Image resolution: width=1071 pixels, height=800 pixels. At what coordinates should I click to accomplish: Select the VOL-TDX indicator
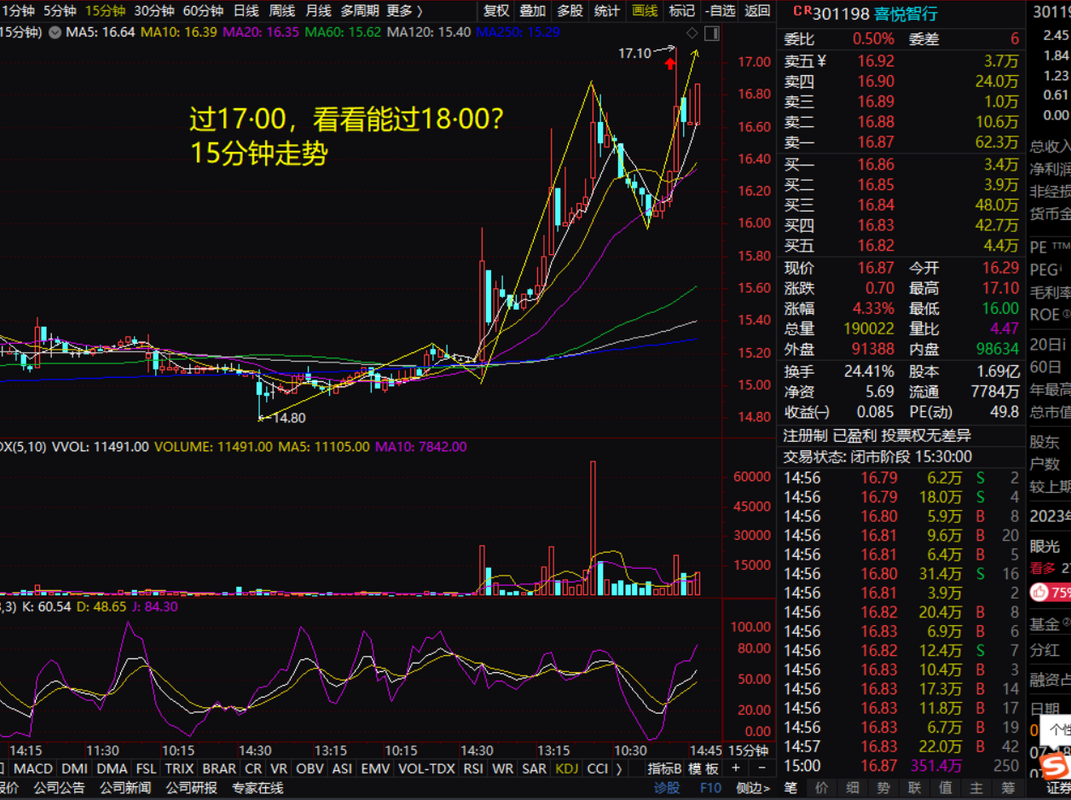[426, 769]
